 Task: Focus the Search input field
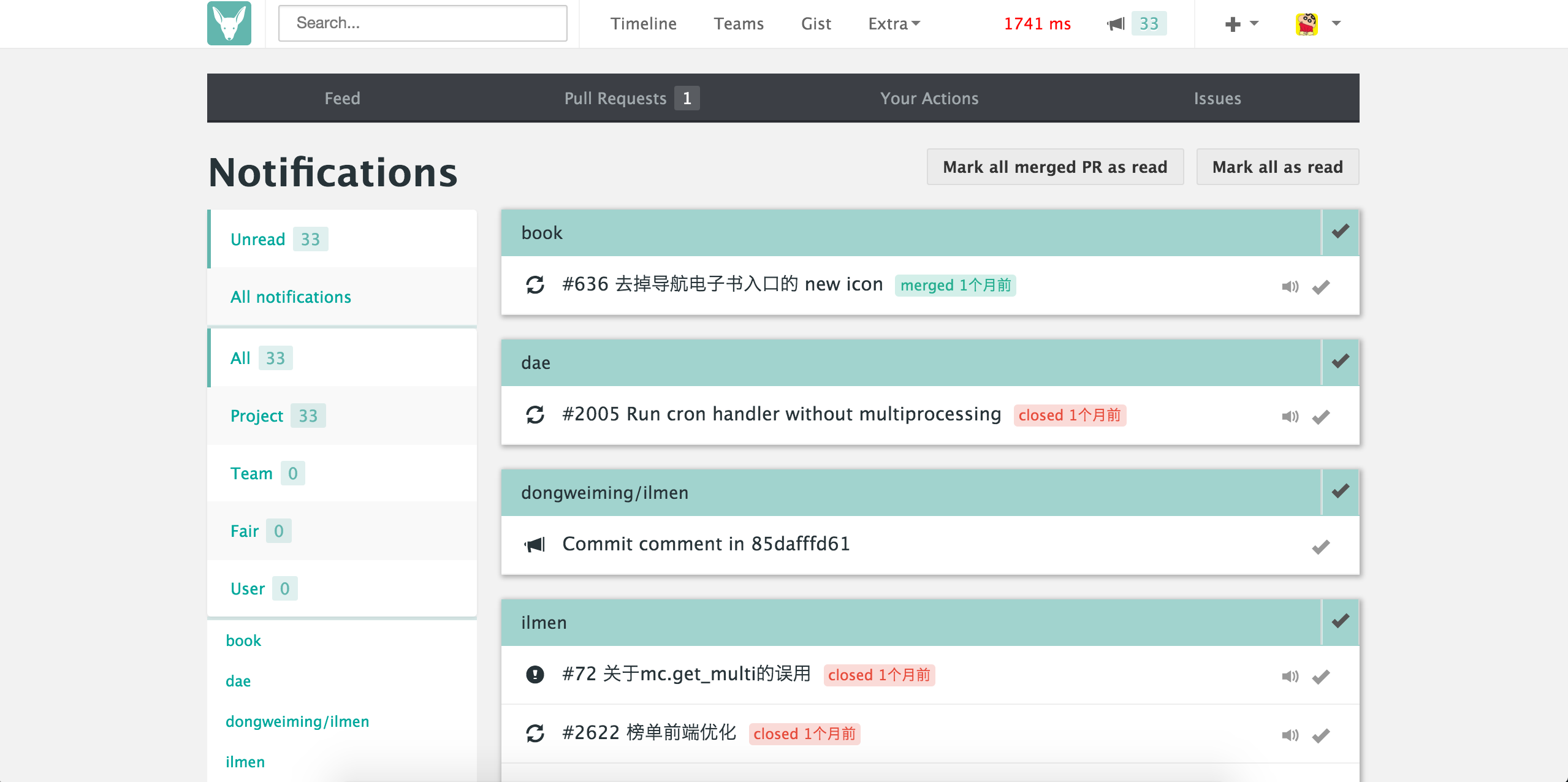[x=423, y=23]
